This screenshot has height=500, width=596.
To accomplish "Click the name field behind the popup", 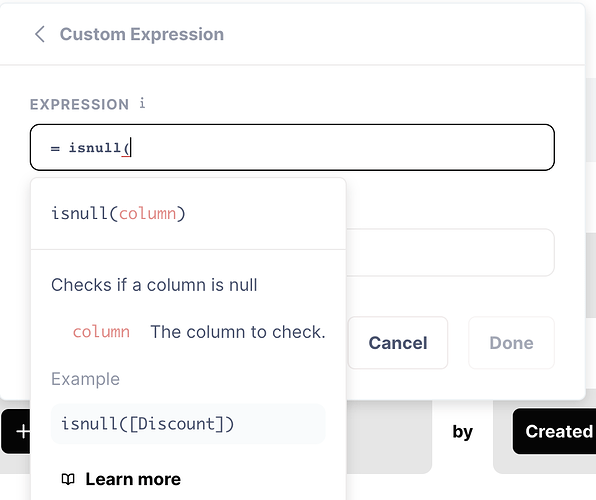I will (x=450, y=252).
